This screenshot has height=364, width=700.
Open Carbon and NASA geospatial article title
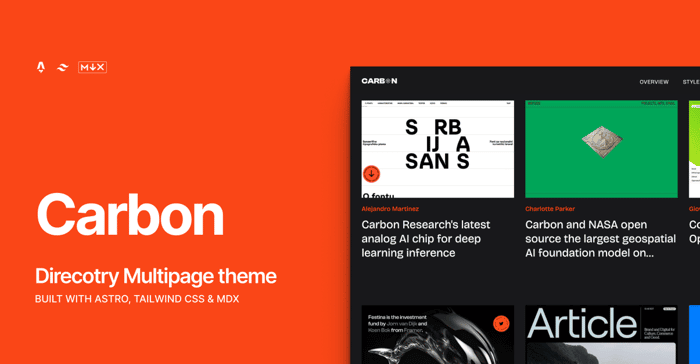point(600,238)
